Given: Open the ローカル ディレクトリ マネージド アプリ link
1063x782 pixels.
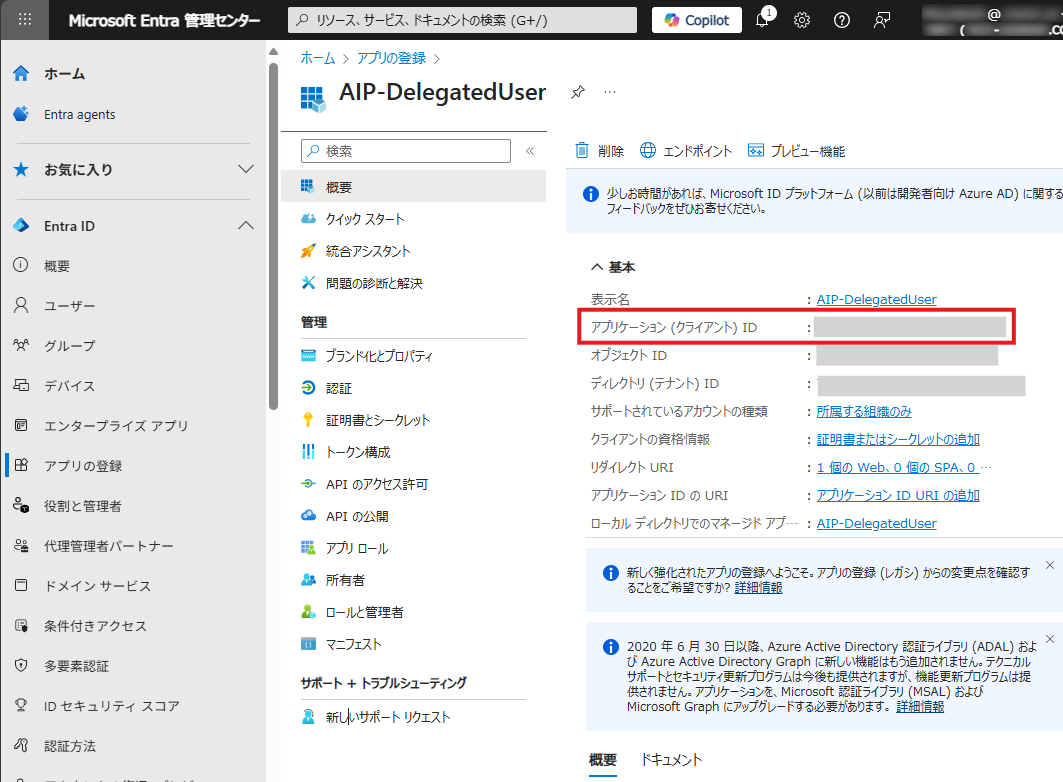Looking at the screenshot, I should click(877, 523).
